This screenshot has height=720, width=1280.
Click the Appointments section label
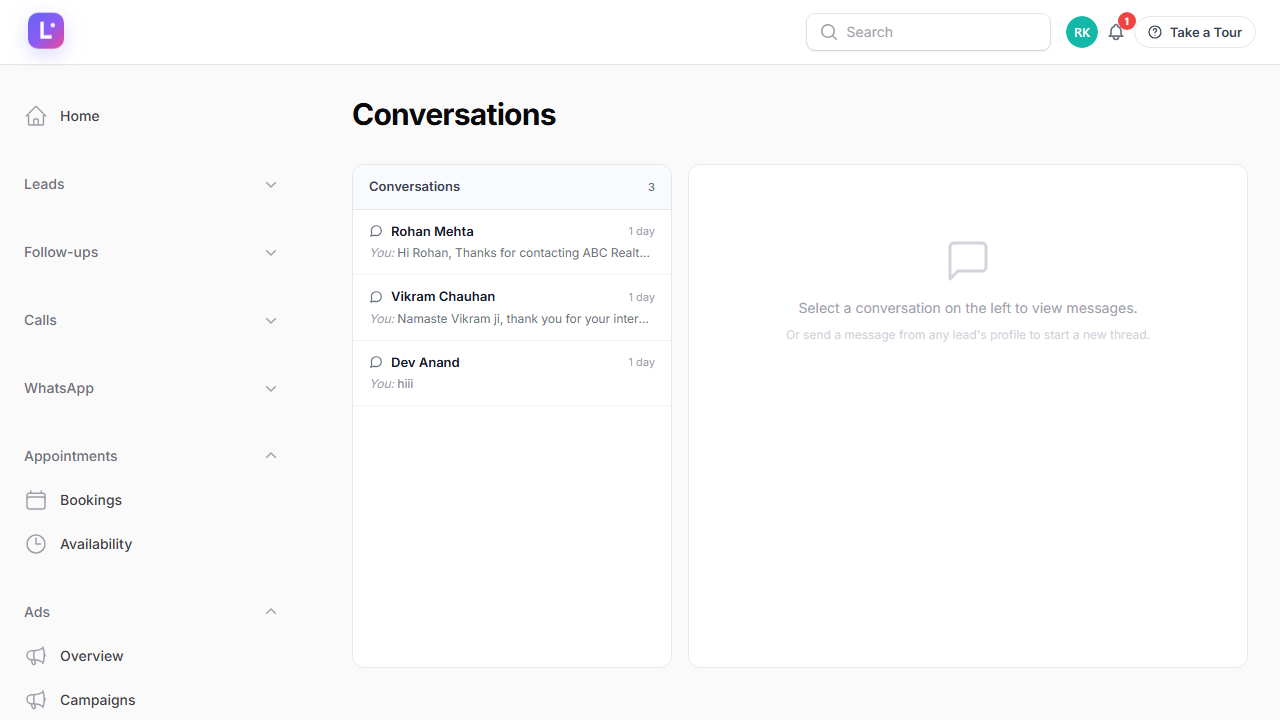[70, 456]
